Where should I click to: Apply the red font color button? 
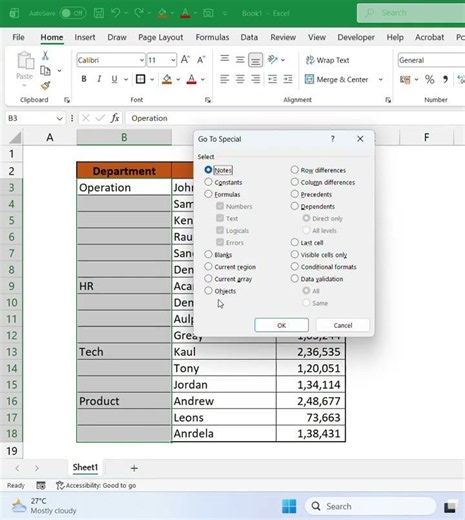point(191,79)
